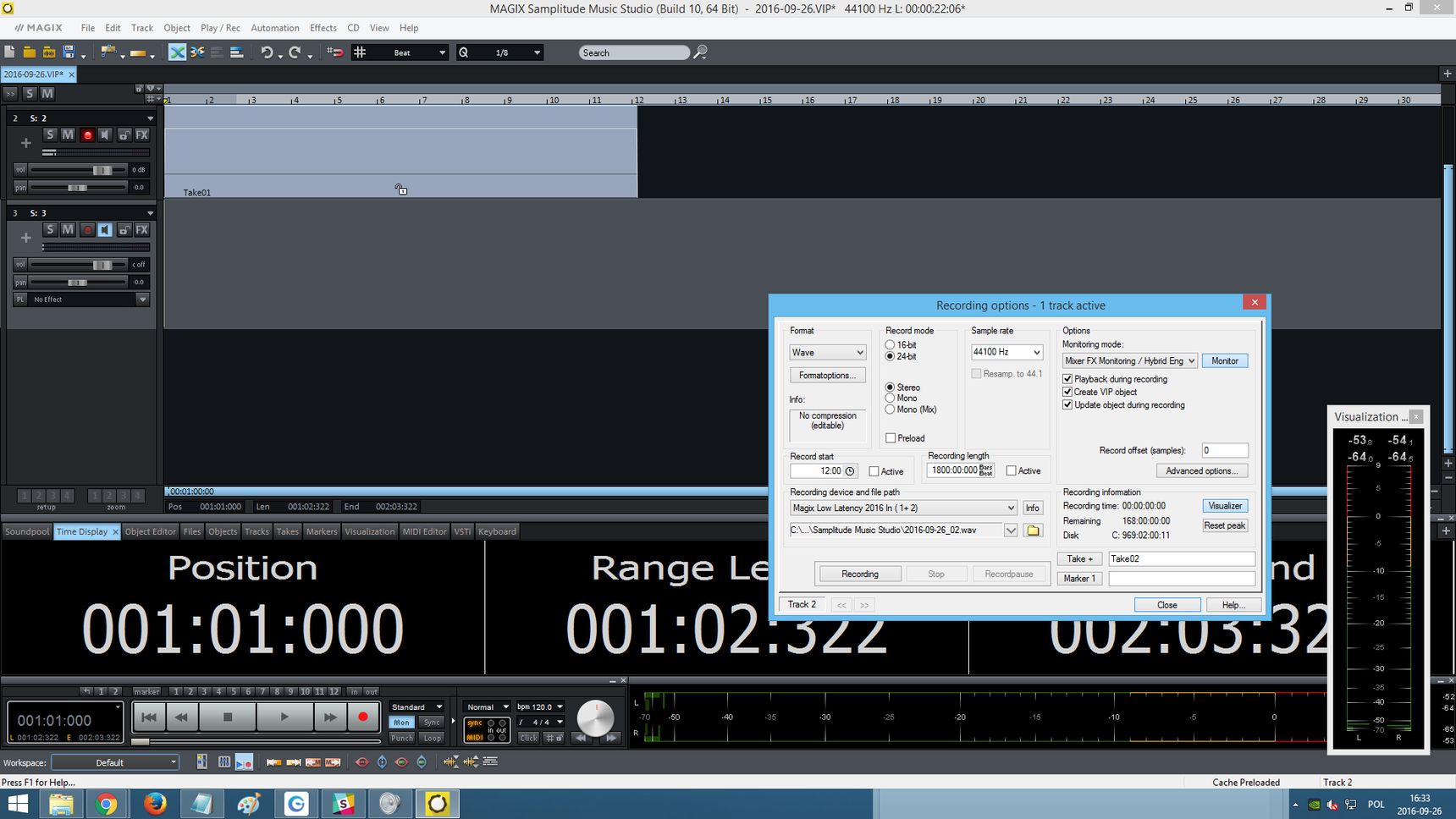This screenshot has height=819, width=1456.
Task: Click the Save project floppy icon
Action: tap(69, 52)
